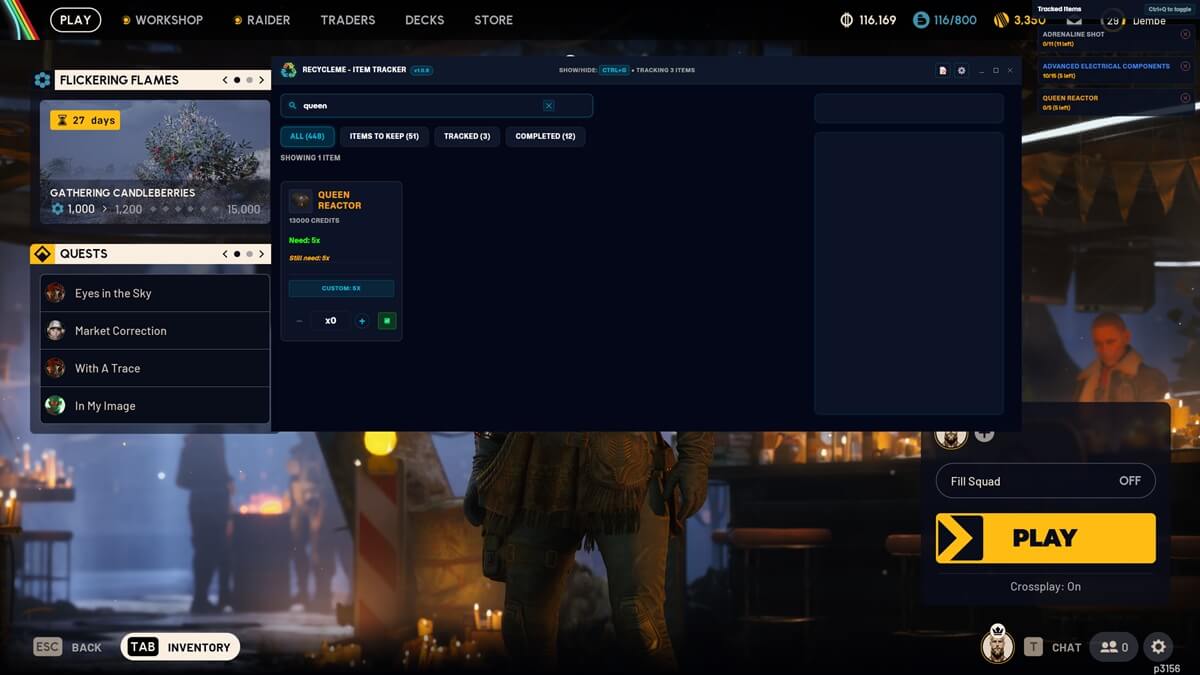This screenshot has width=1200, height=675.
Task: Click the Quests diamond icon
Action: click(42, 254)
